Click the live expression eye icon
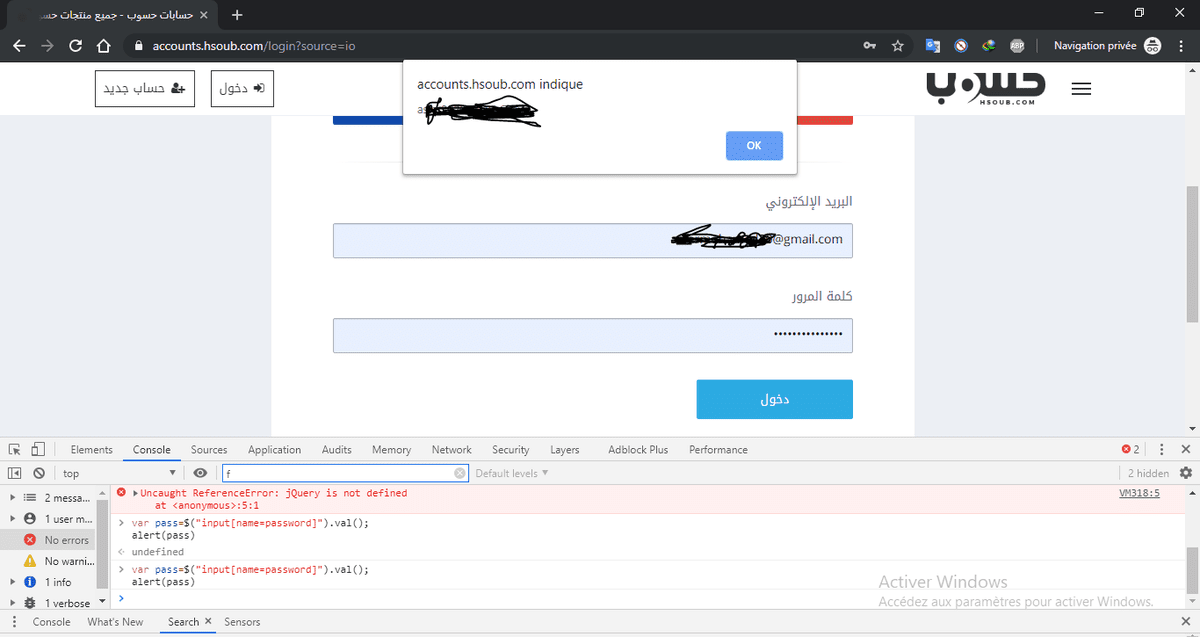Viewport: 1200px width, 637px height. click(200, 473)
